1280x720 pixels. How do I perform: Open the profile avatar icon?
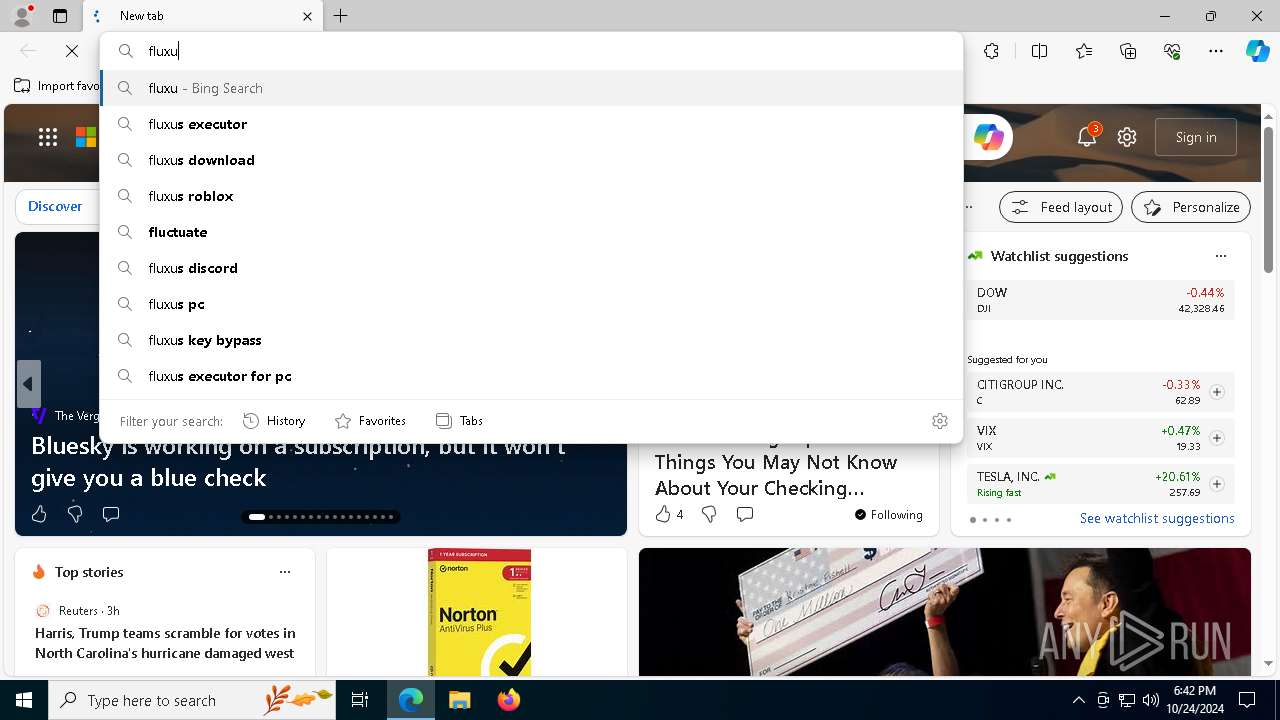tap(22, 16)
